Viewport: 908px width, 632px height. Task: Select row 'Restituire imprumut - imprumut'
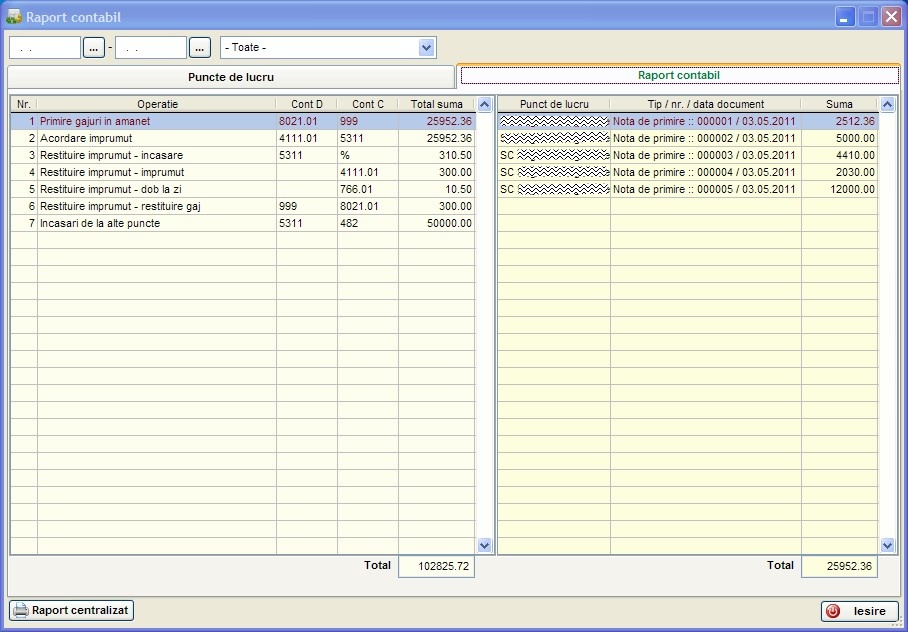[x=243, y=172]
